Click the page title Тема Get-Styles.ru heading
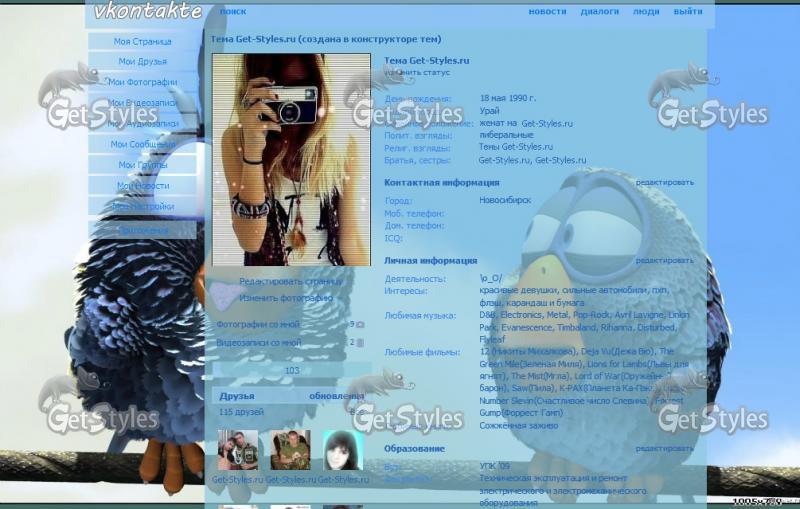Viewport: 800px width, 509px height. [x=326, y=39]
